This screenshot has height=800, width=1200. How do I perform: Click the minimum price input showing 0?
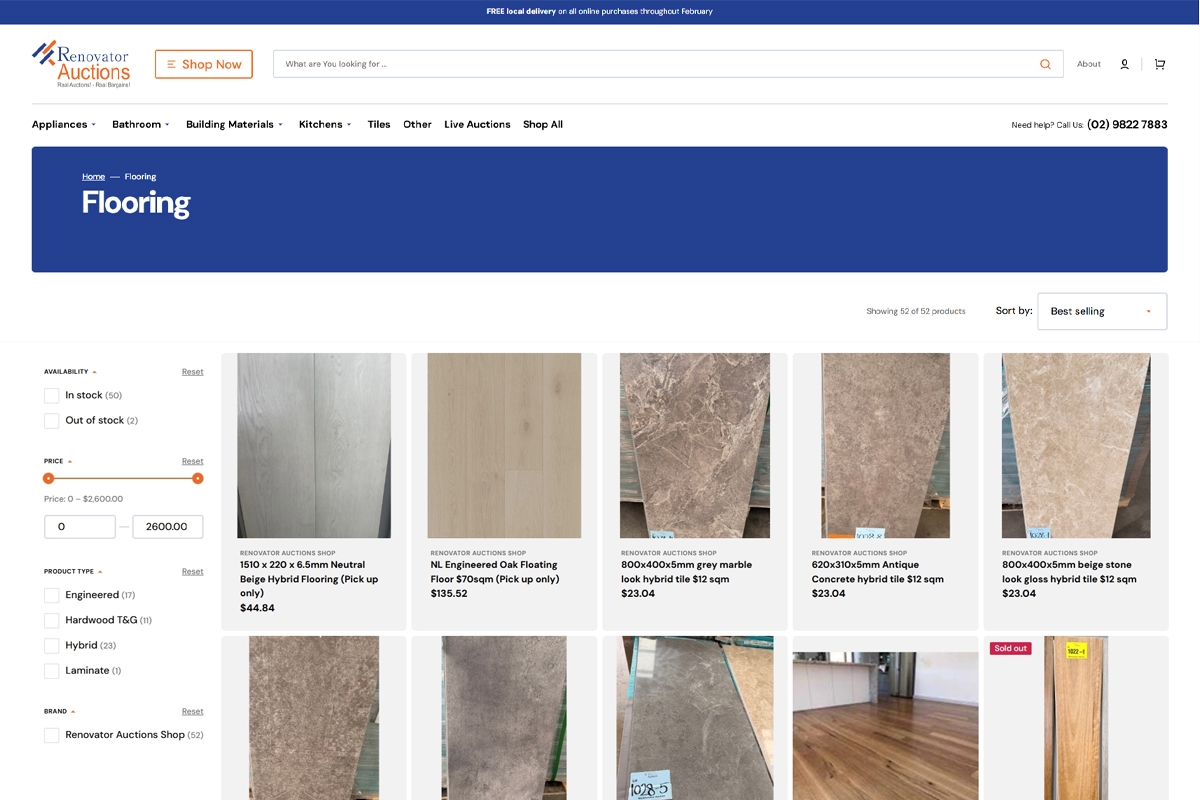pos(80,527)
